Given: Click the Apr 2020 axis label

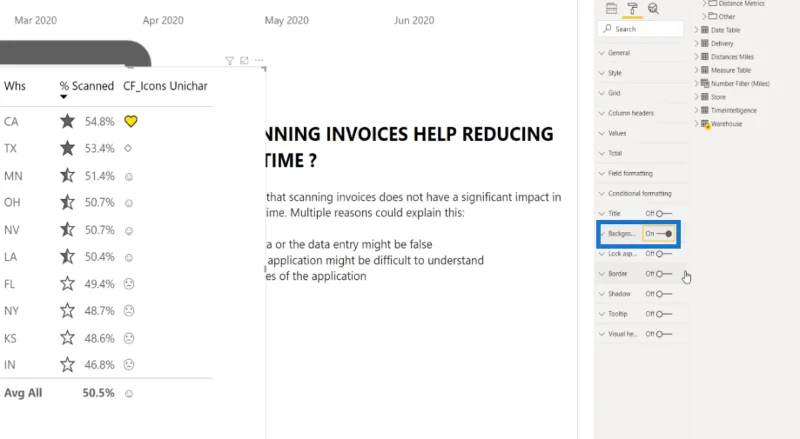Looking at the screenshot, I should (x=163, y=20).
